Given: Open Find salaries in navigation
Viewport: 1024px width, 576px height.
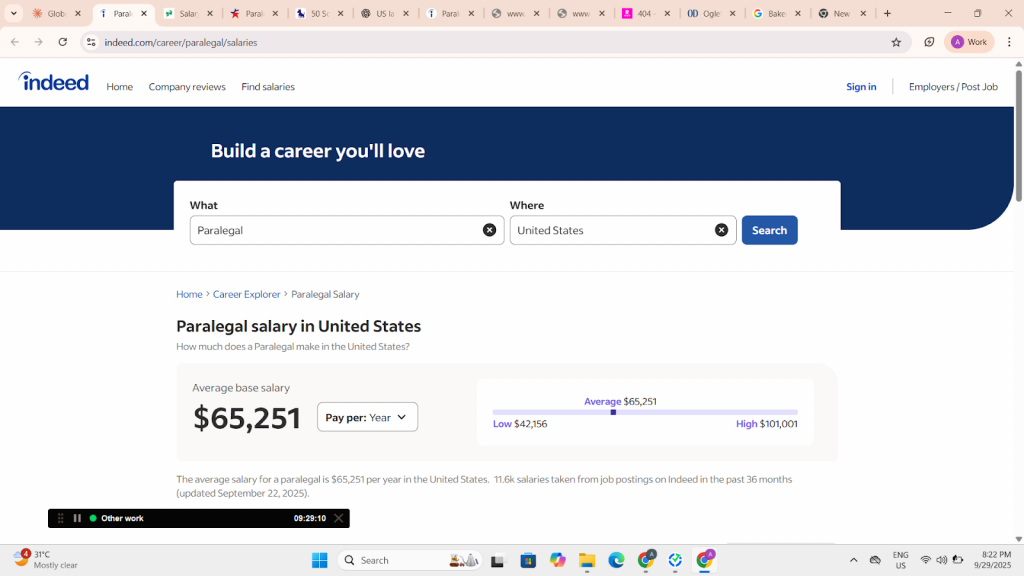Looking at the screenshot, I should (x=268, y=87).
